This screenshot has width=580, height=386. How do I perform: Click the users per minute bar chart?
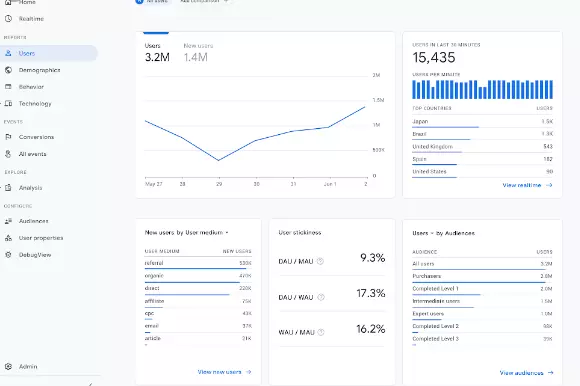[x=482, y=89]
